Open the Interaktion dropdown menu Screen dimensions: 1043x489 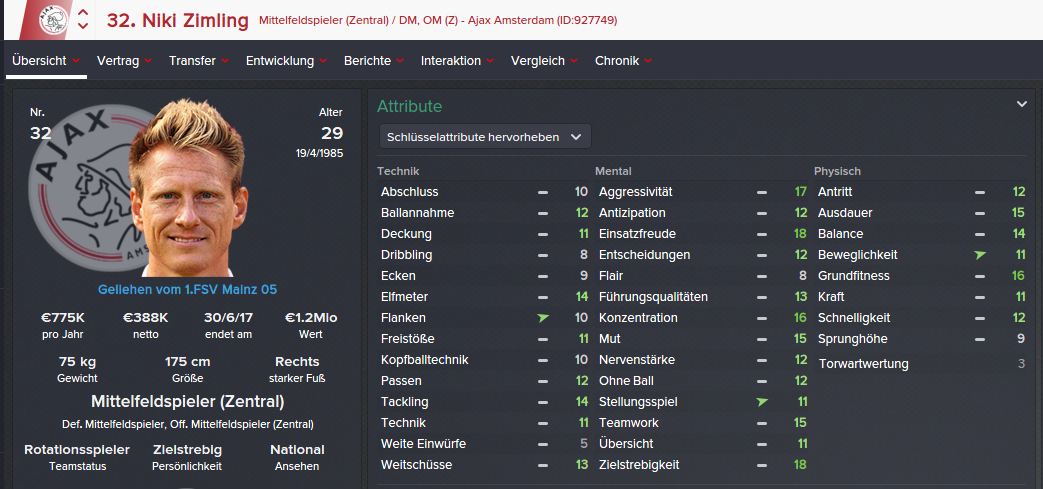pyautogui.click(x=457, y=61)
